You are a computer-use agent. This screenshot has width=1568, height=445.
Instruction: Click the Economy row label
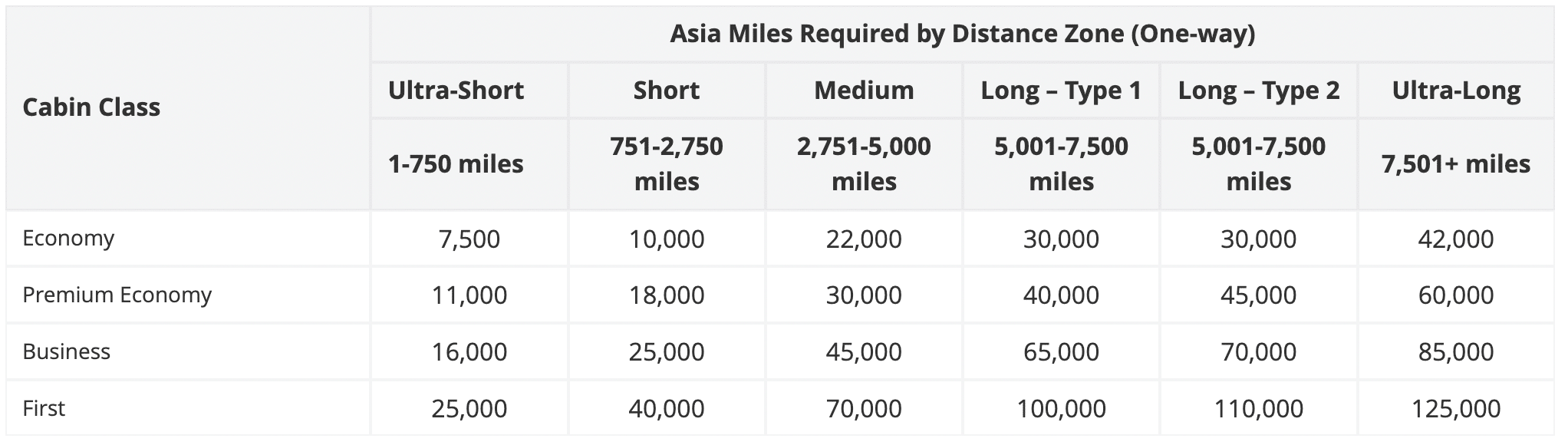coord(68,239)
